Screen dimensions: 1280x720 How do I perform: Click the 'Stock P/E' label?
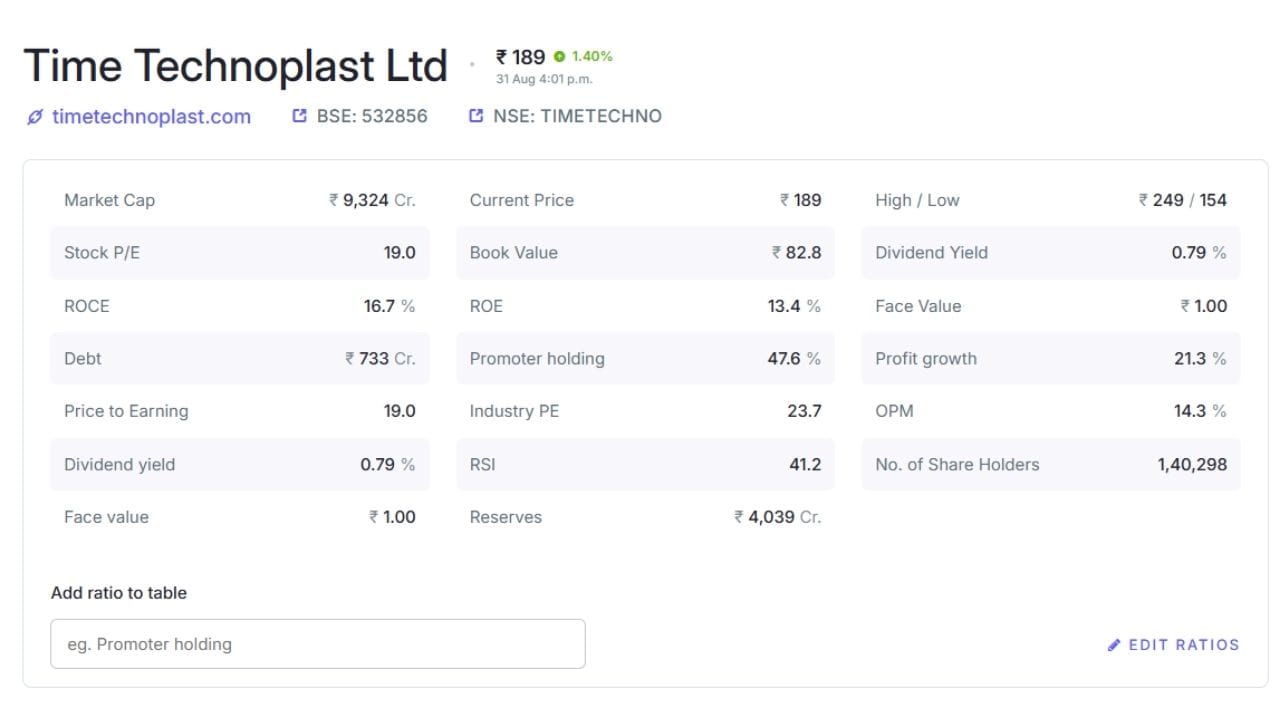point(102,253)
